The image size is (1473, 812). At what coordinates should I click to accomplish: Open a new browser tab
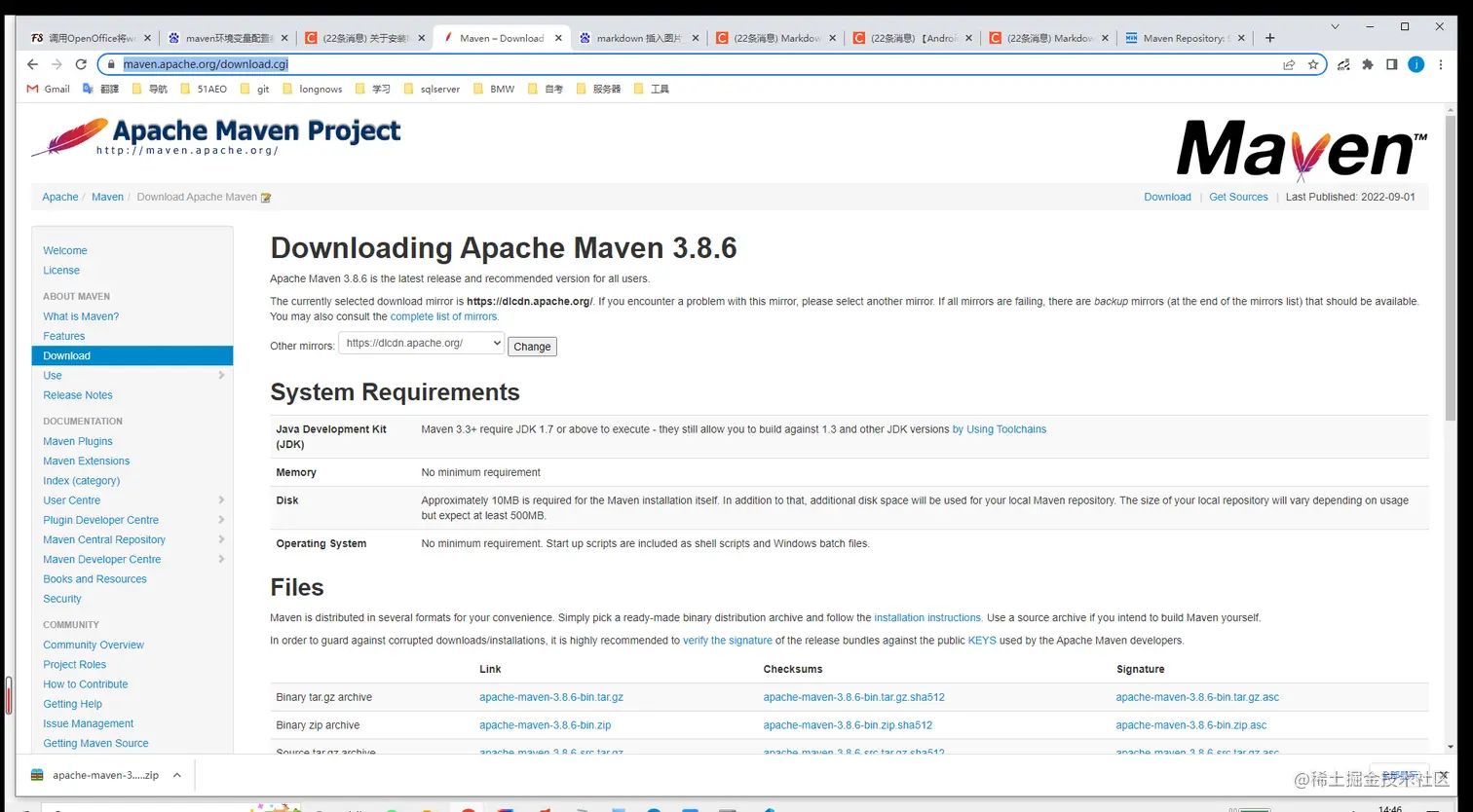point(1269,38)
